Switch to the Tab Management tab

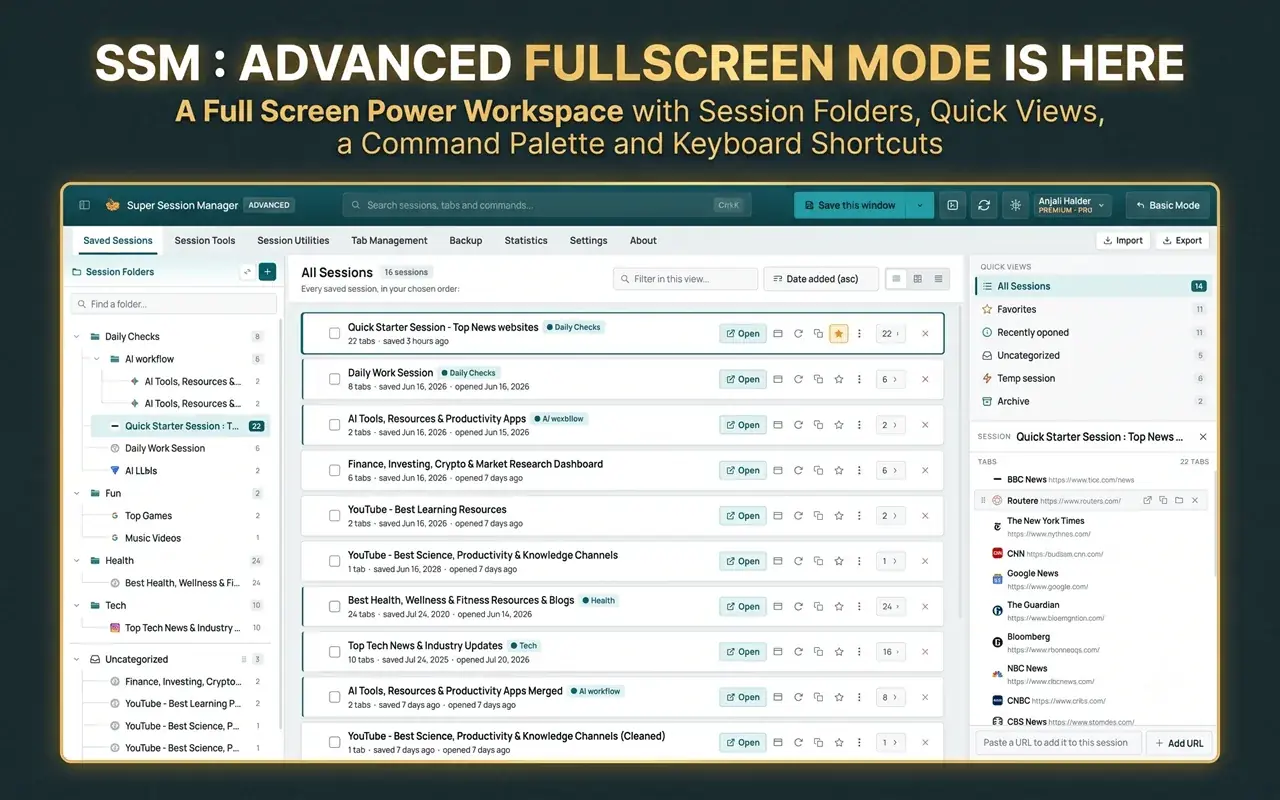(x=389, y=240)
